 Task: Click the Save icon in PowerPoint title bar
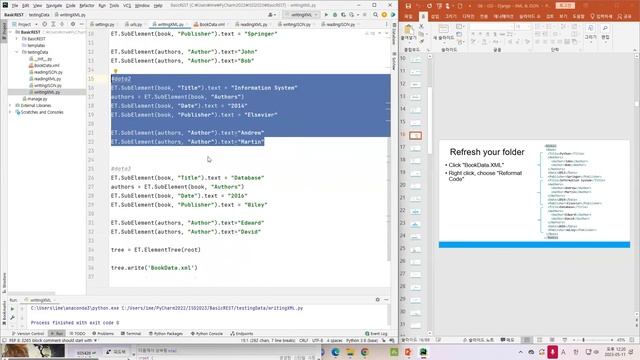click(x=408, y=6)
